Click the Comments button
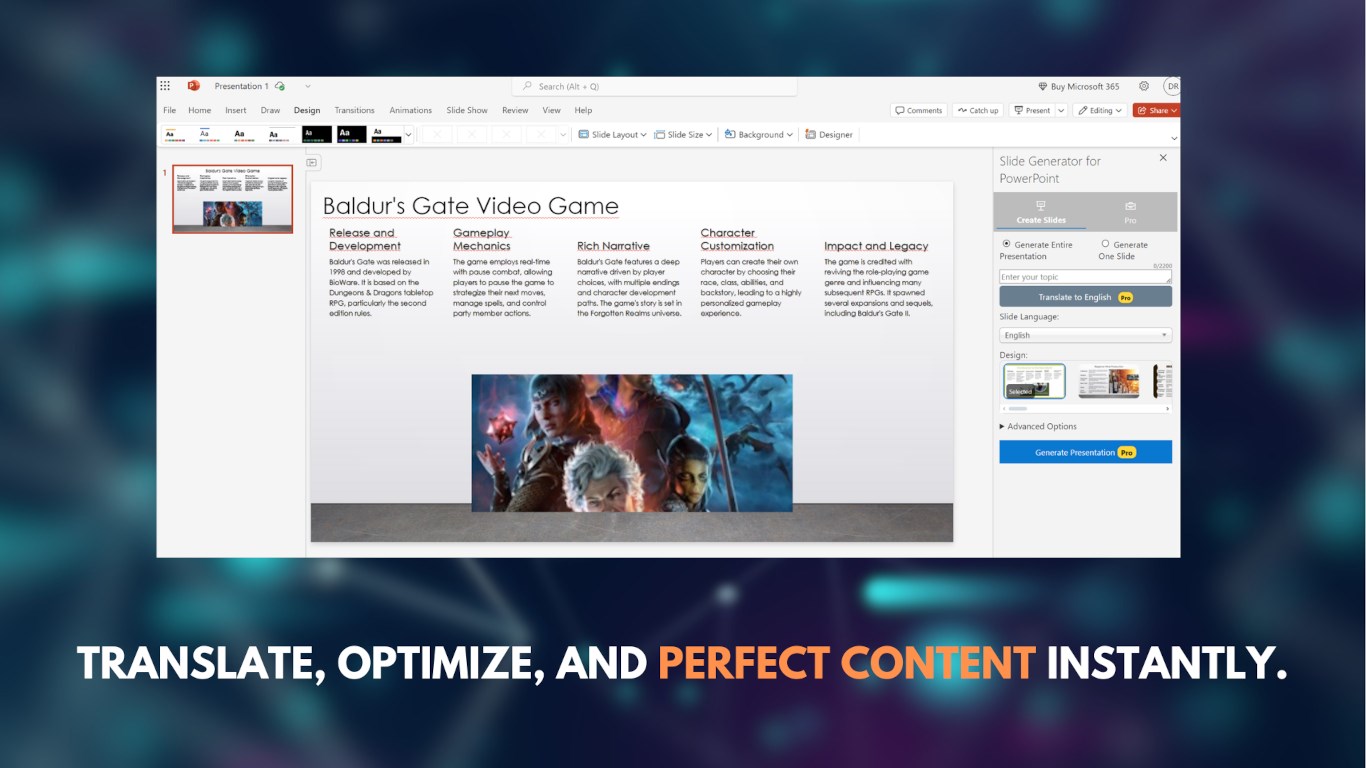The height and width of the screenshot is (768, 1366). click(918, 110)
